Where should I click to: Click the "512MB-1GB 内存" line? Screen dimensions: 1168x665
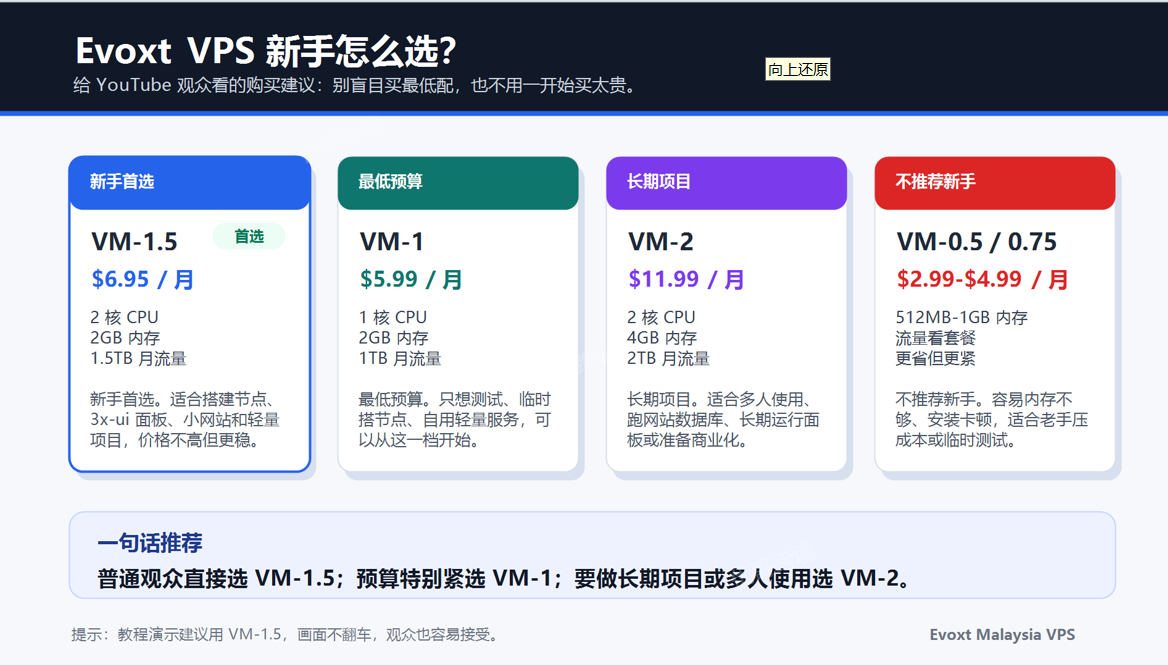click(x=962, y=317)
